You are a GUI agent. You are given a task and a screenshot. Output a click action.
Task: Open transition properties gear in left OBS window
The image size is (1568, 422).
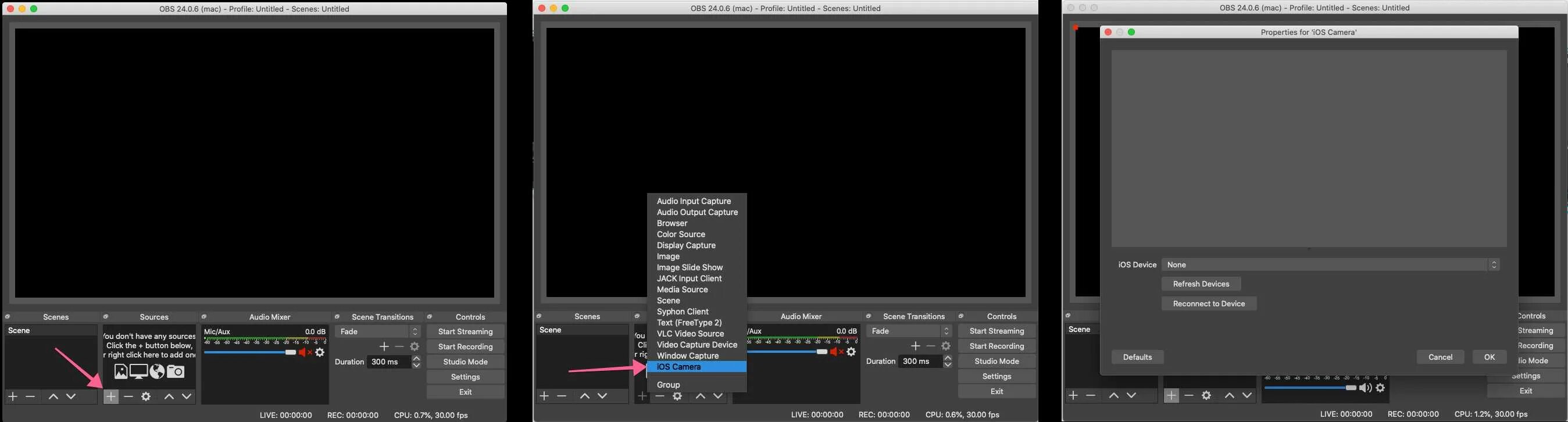point(415,346)
